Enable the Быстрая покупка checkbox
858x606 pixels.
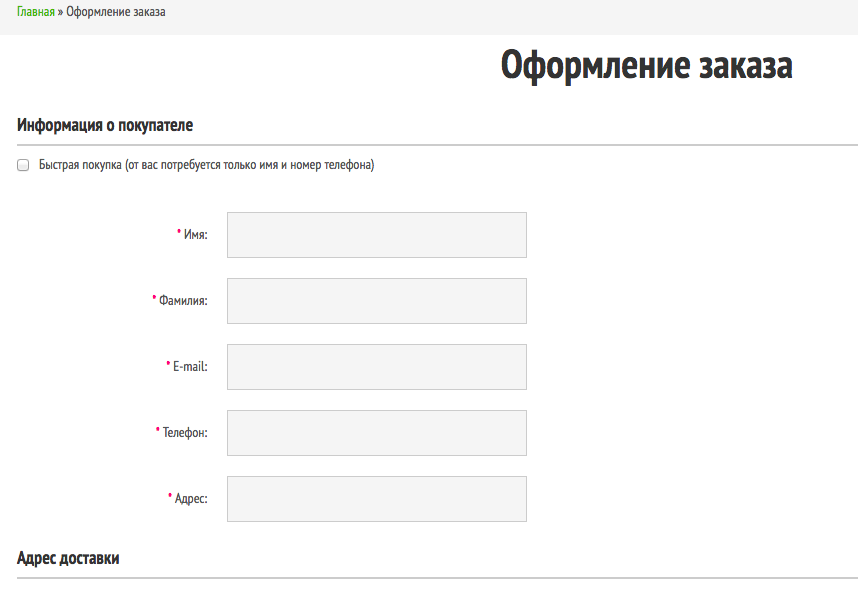tap(23, 166)
